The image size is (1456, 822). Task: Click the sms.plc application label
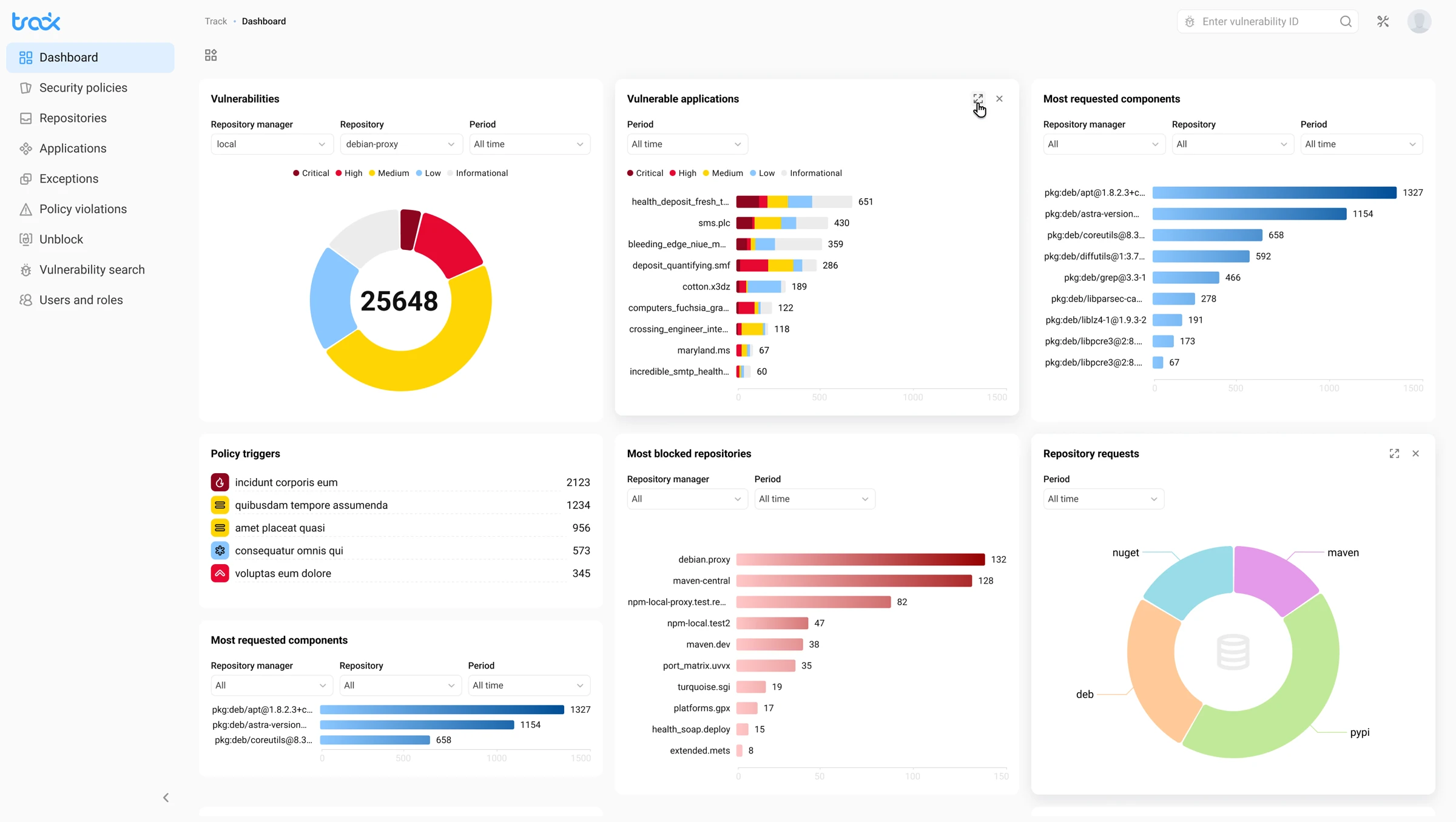coord(714,223)
